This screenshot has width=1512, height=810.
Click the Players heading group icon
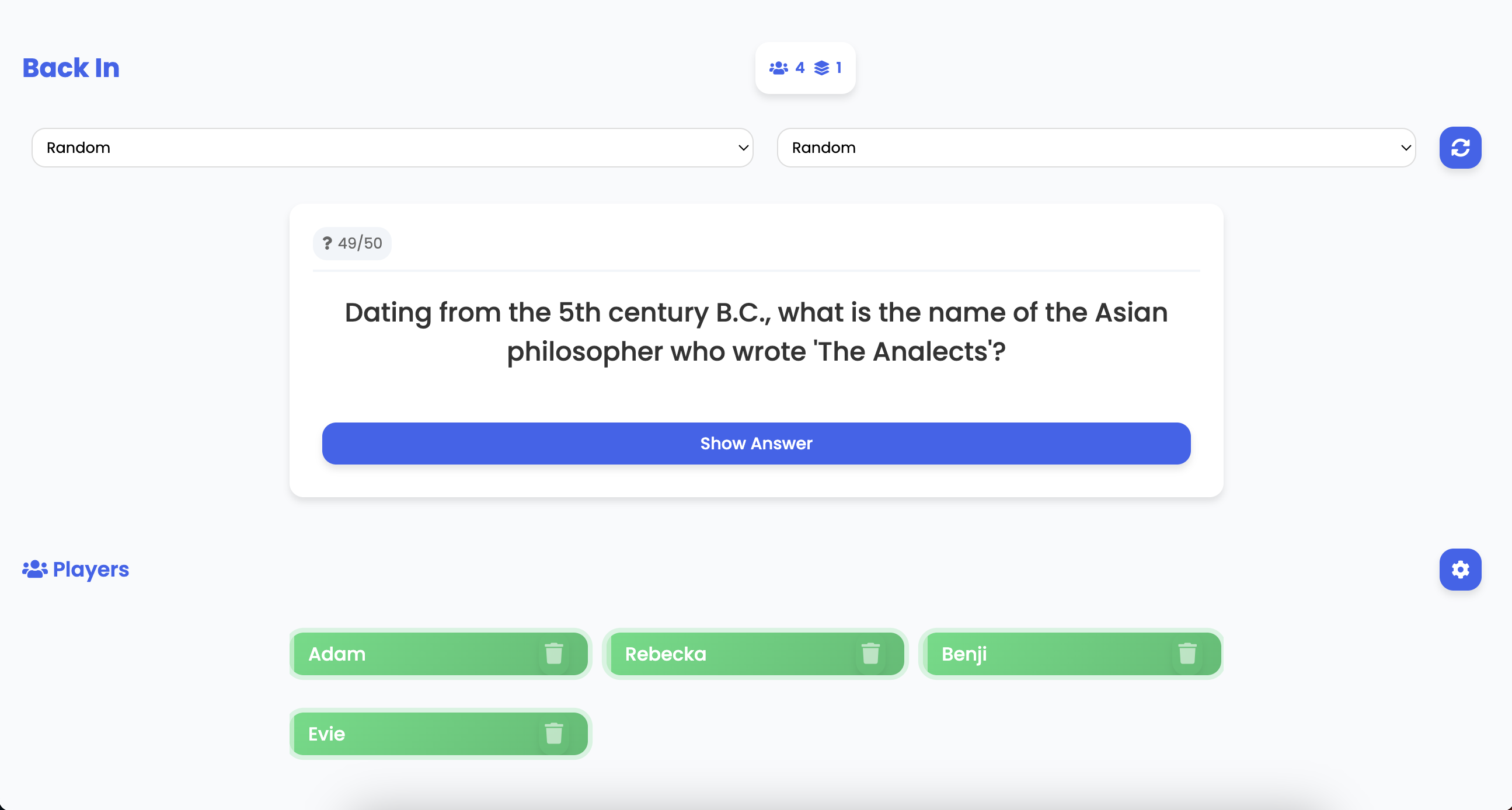click(x=35, y=570)
